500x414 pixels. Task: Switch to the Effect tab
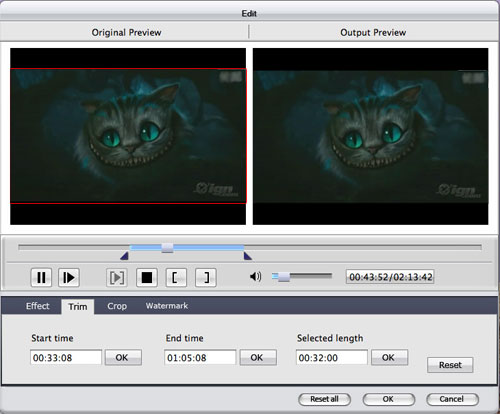pyautogui.click(x=38, y=306)
